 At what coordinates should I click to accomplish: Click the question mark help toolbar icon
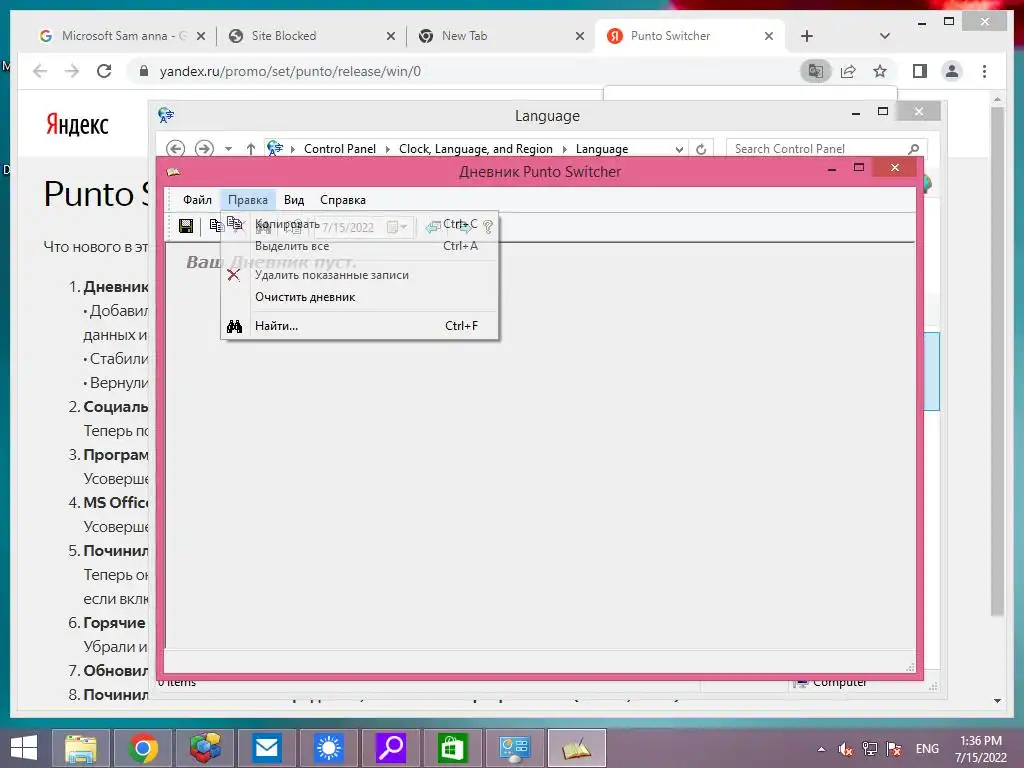(488, 226)
